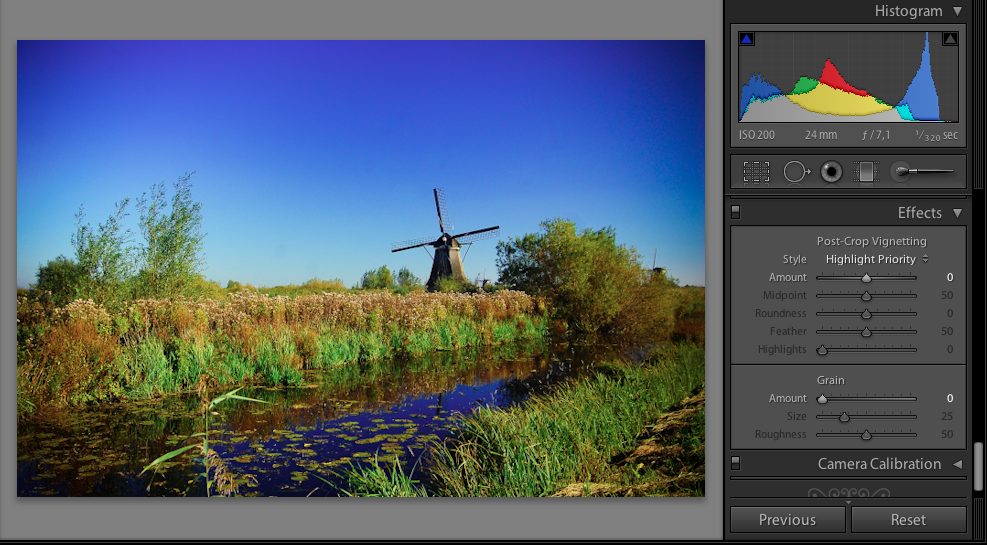987x545 pixels.
Task: Toggle shadow clipping indicator in histogram
Action: pos(747,39)
